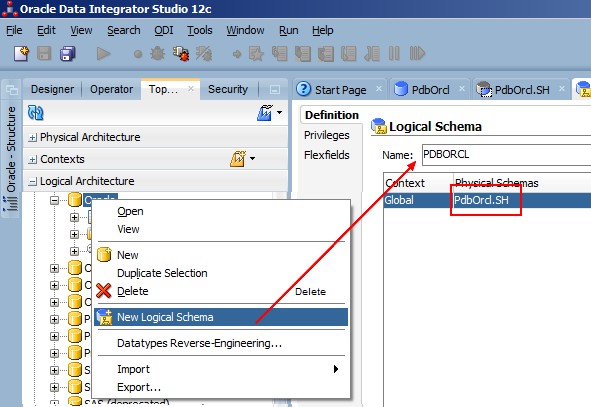
Task: Click the yellow cylinder New icon in menu
Action: tap(104, 255)
